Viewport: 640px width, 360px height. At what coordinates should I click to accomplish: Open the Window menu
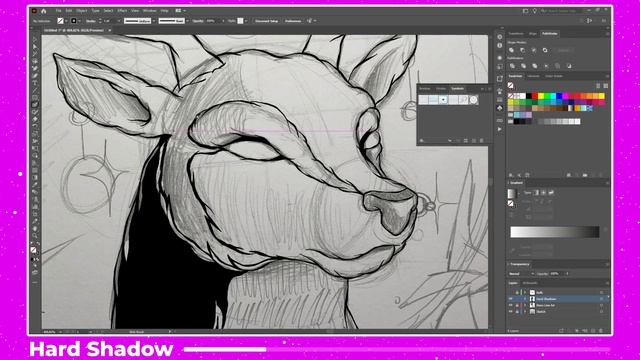[x=149, y=11]
